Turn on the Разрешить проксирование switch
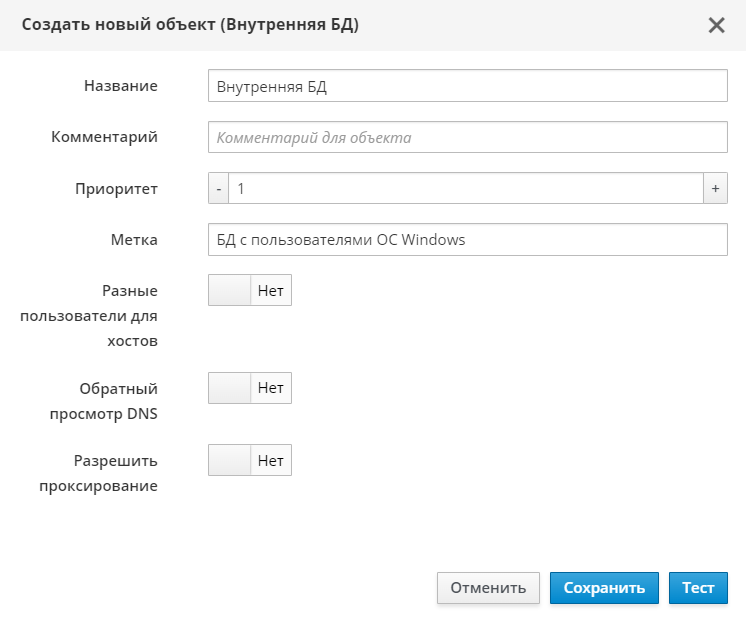The height and width of the screenshot is (622, 746). coord(249,461)
